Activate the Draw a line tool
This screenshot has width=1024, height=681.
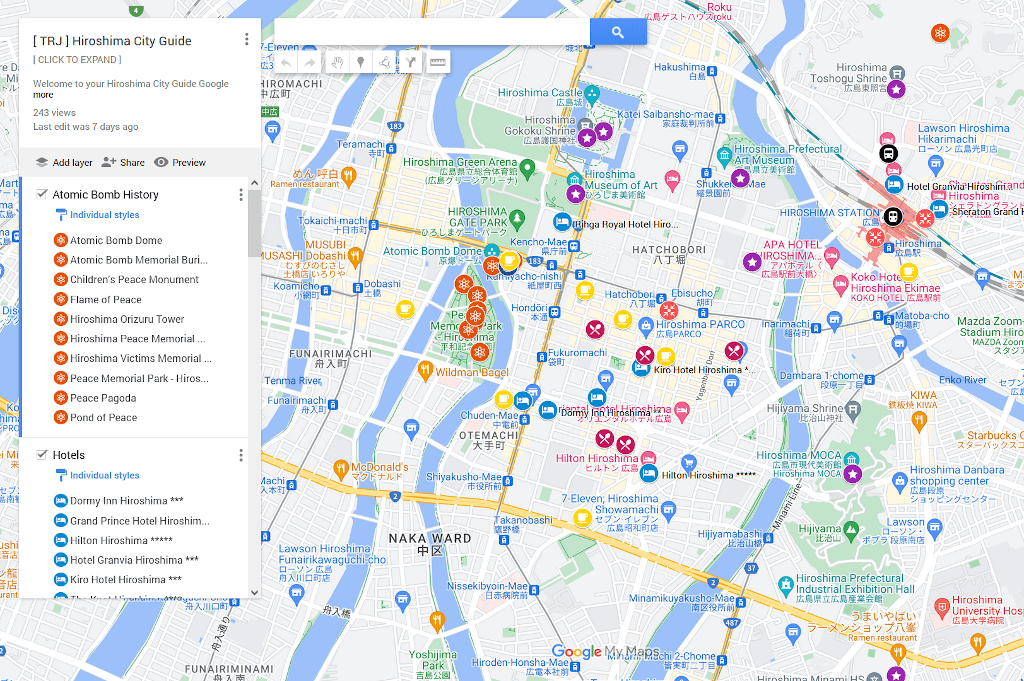click(386, 63)
